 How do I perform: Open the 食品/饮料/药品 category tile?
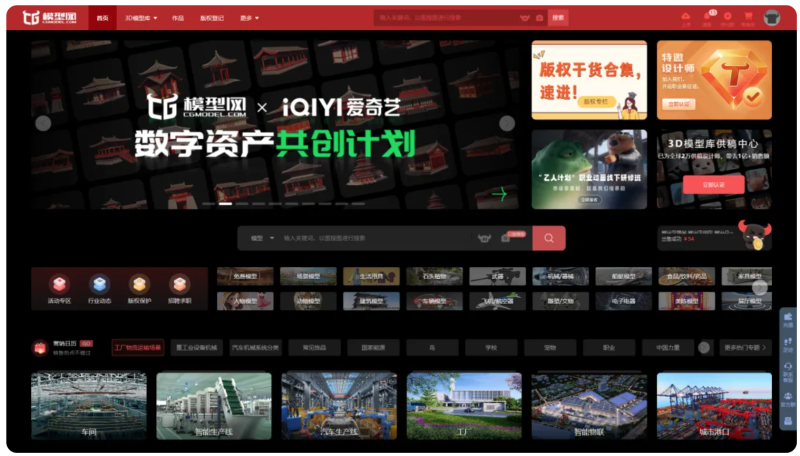point(687,276)
